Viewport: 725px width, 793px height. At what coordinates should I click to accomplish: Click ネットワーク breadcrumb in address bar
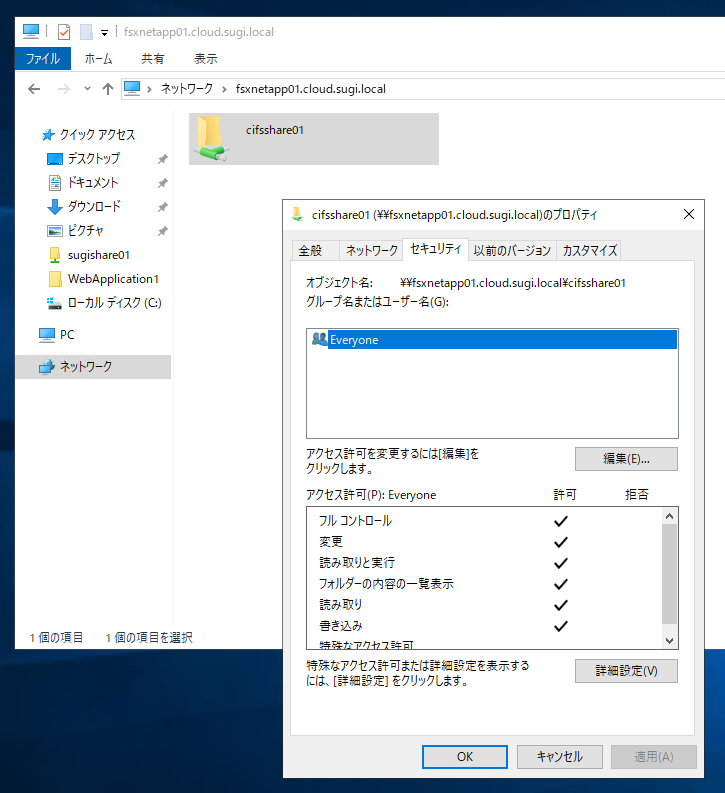pos(187,89)
